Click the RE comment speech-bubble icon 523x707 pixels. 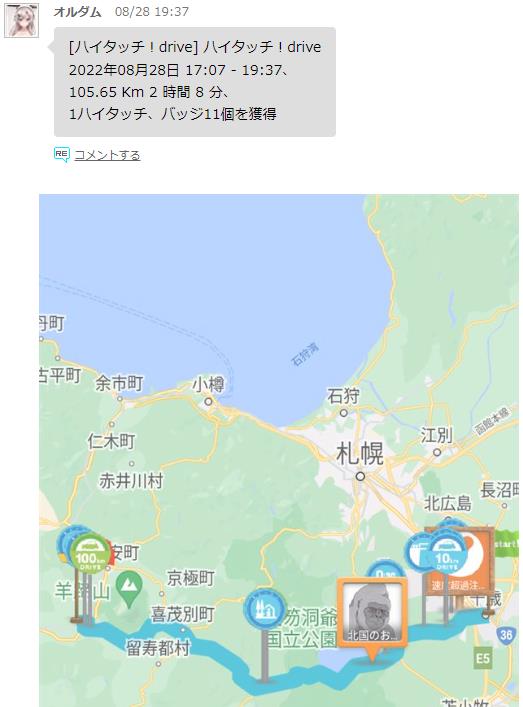62,154
